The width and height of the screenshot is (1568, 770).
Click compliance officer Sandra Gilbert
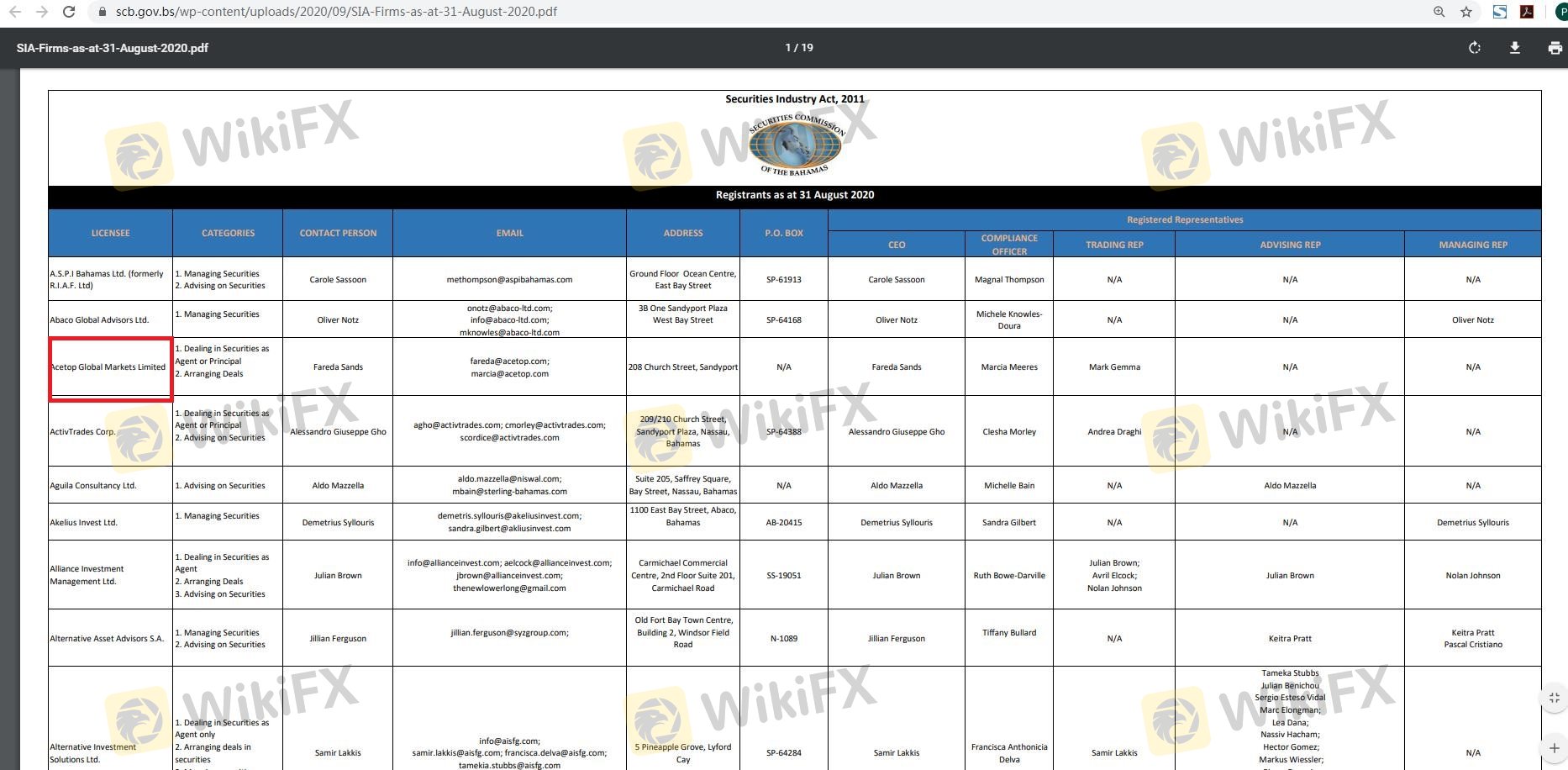pos(1009,523)
